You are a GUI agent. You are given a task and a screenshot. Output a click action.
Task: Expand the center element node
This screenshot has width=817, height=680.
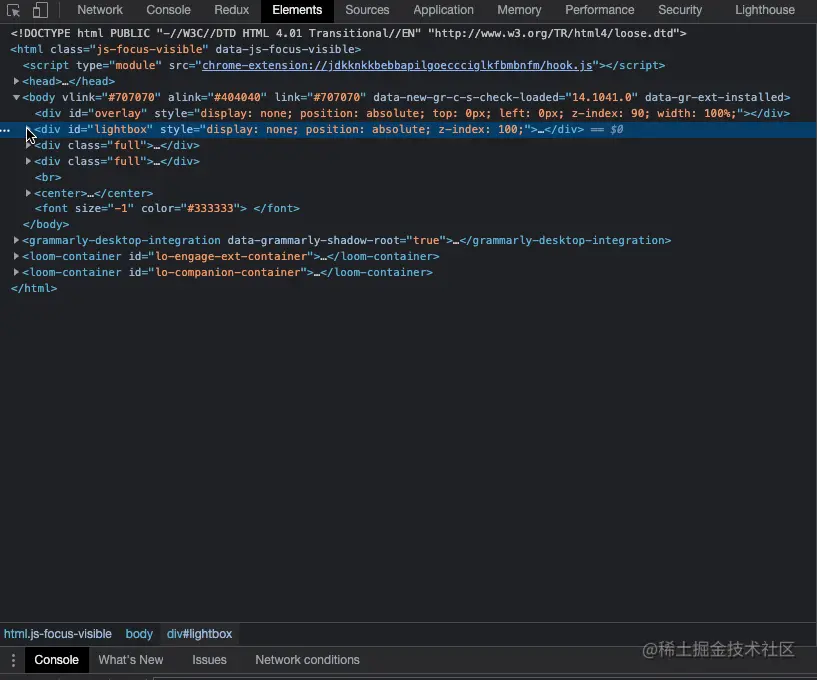[x=28, y=193]
